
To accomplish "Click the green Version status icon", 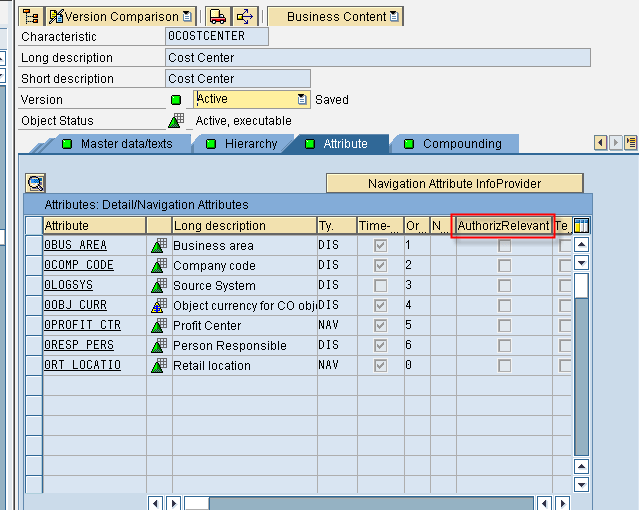I will pyautogui.click(x=176, y=100).
